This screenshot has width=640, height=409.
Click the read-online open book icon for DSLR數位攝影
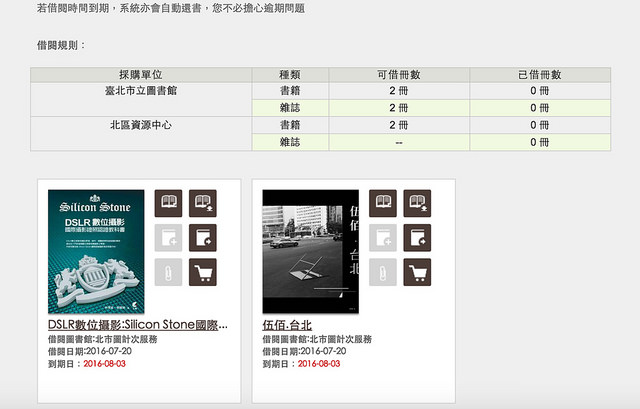click(169, 204)
